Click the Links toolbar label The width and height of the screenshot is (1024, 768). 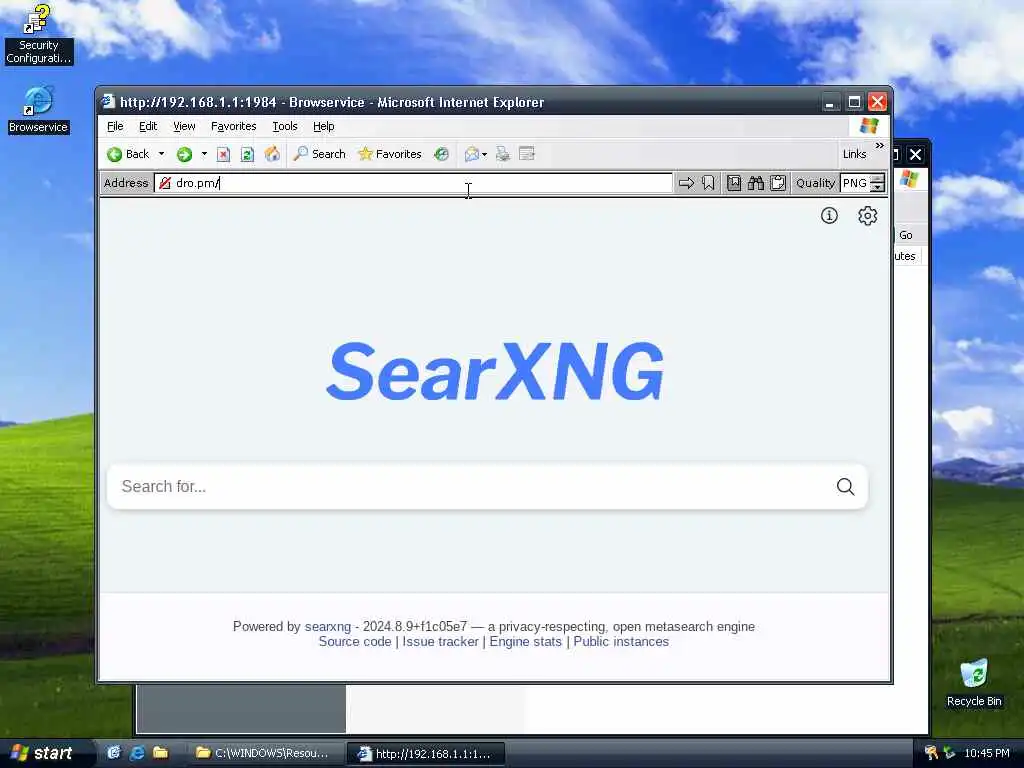(x=854, y=154)
